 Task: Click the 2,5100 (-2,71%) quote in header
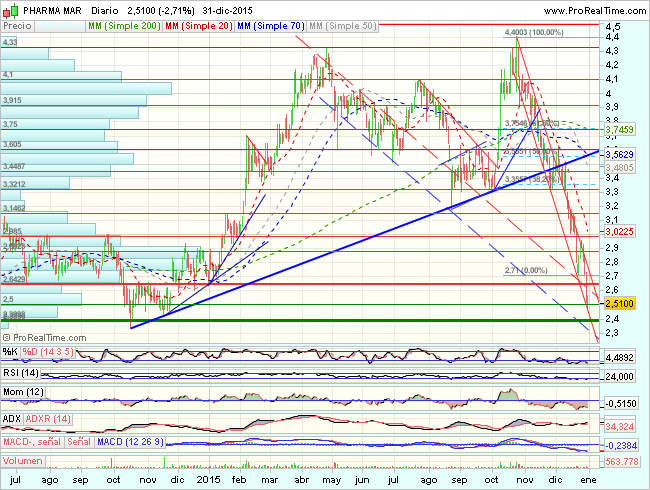161,10
